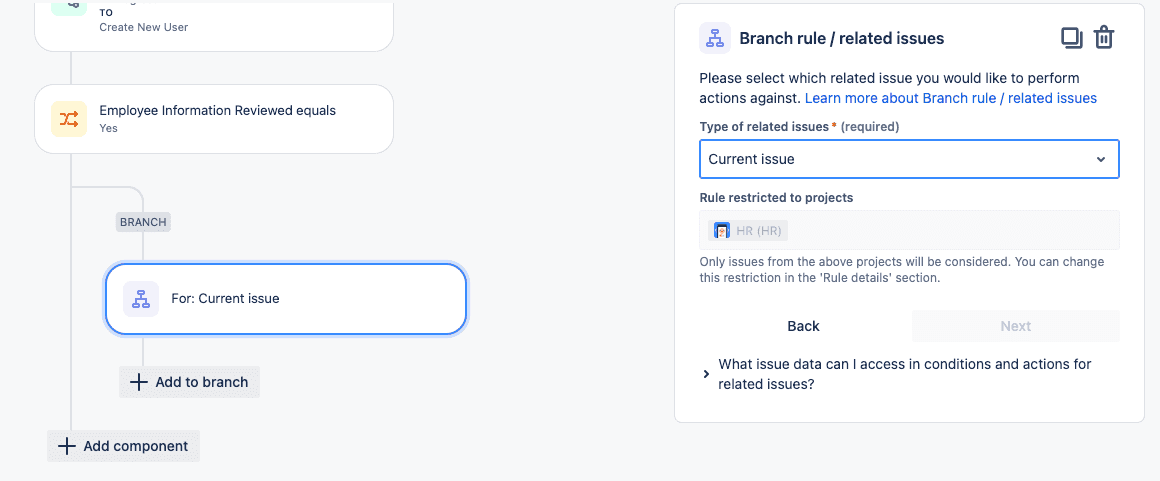Click the HR project avatar icon
Viewport: 1160px width, 481px height.
722,231
